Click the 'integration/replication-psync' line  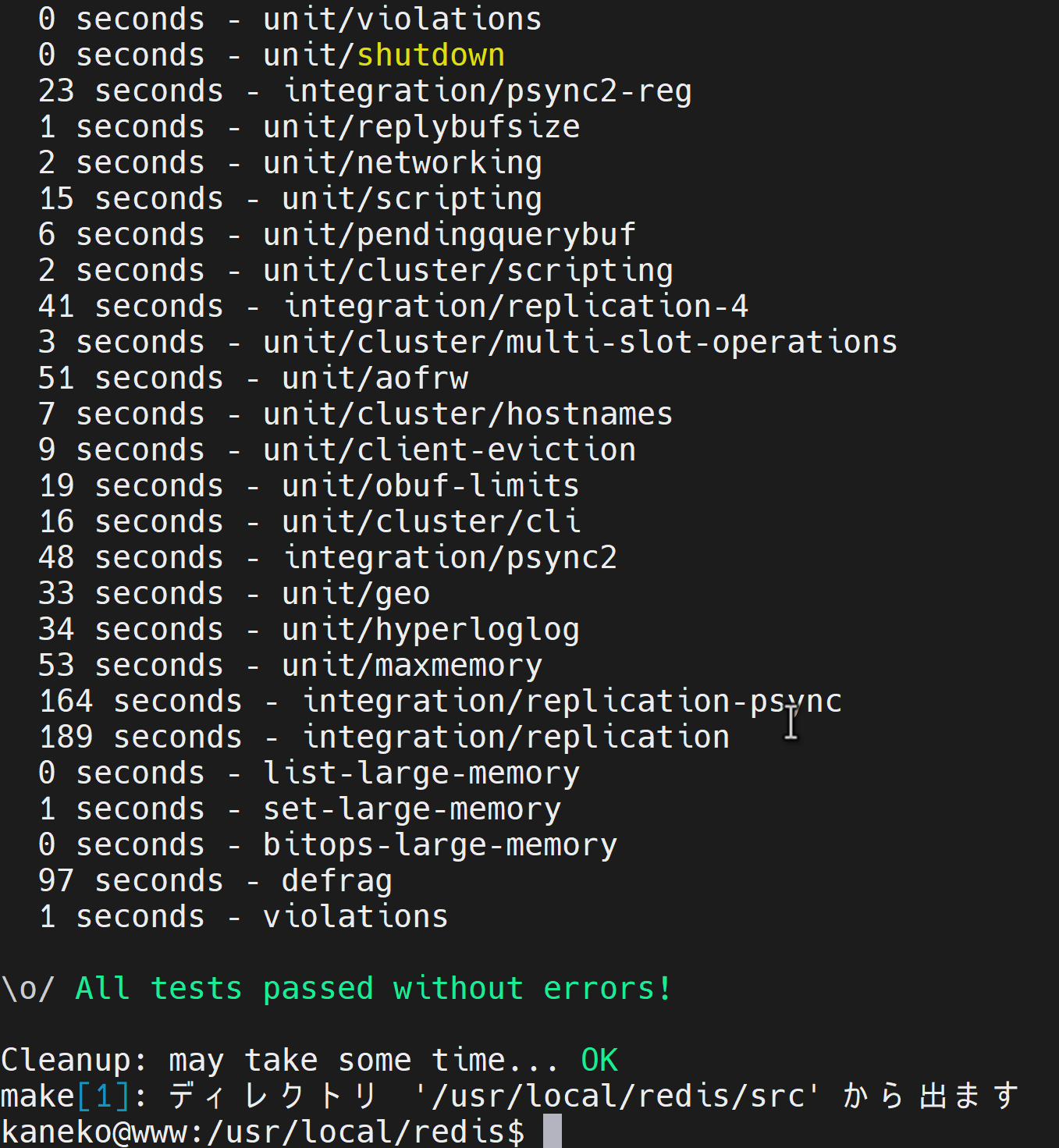[x=441, y=702]
